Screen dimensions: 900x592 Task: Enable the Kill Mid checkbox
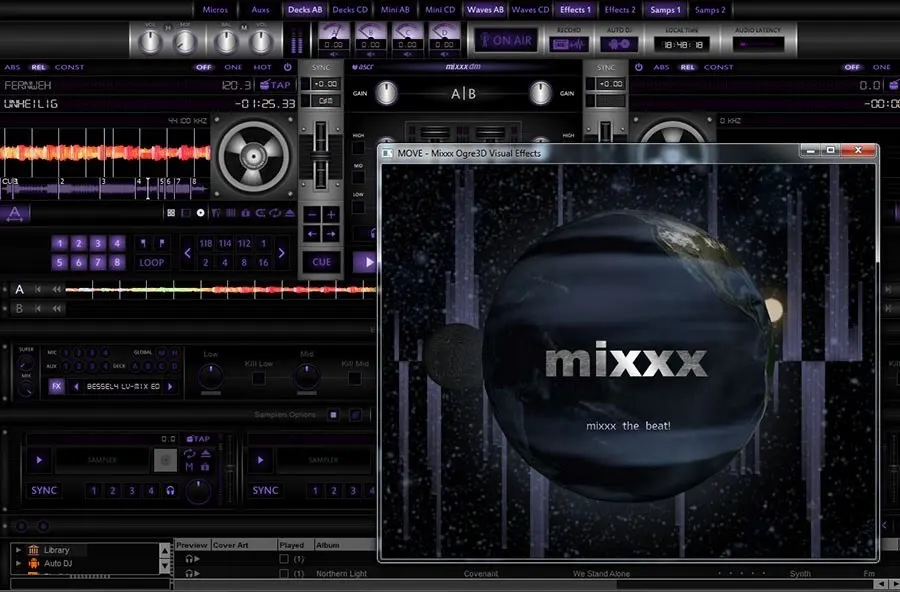click(x=355, y=378)
